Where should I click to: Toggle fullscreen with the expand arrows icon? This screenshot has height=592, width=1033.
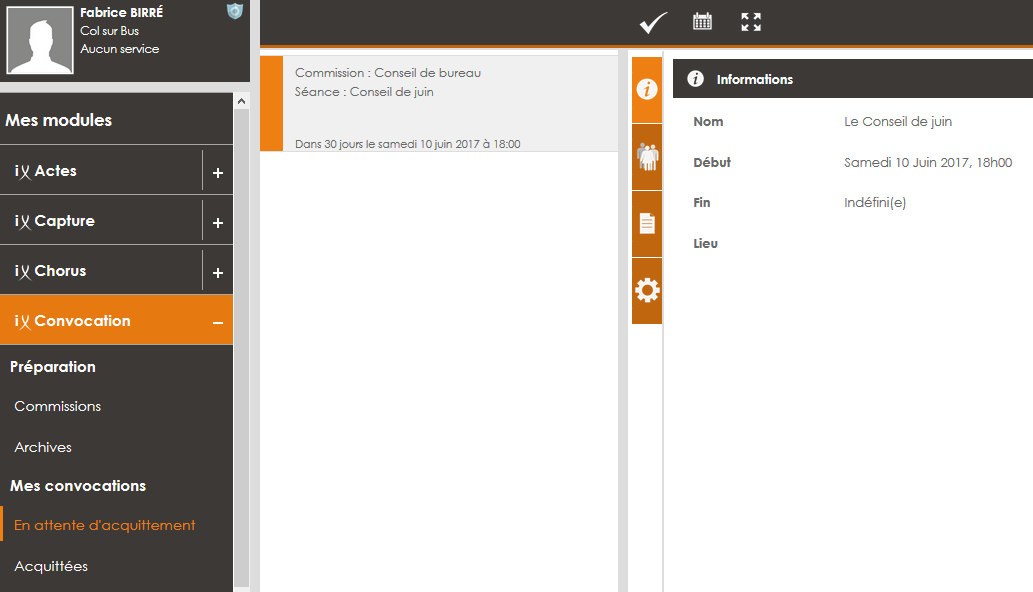pos(751,22)
